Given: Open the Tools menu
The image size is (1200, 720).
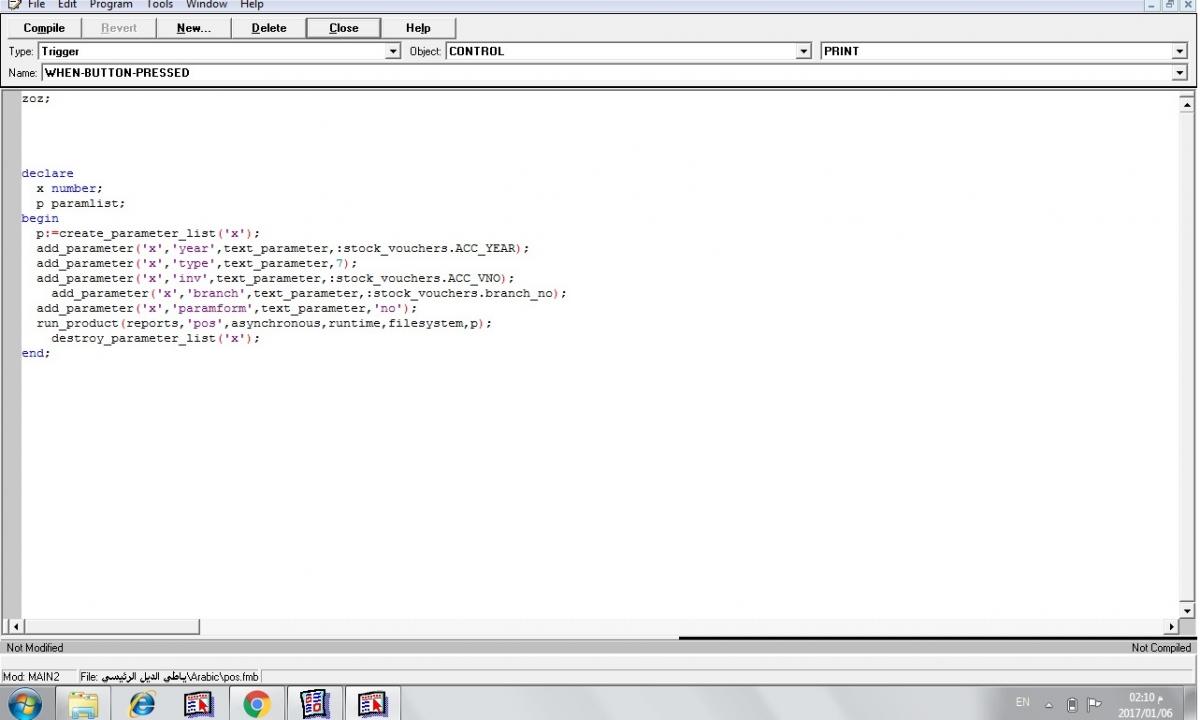Looking at the screenshot, I should (x=160, y=5).
